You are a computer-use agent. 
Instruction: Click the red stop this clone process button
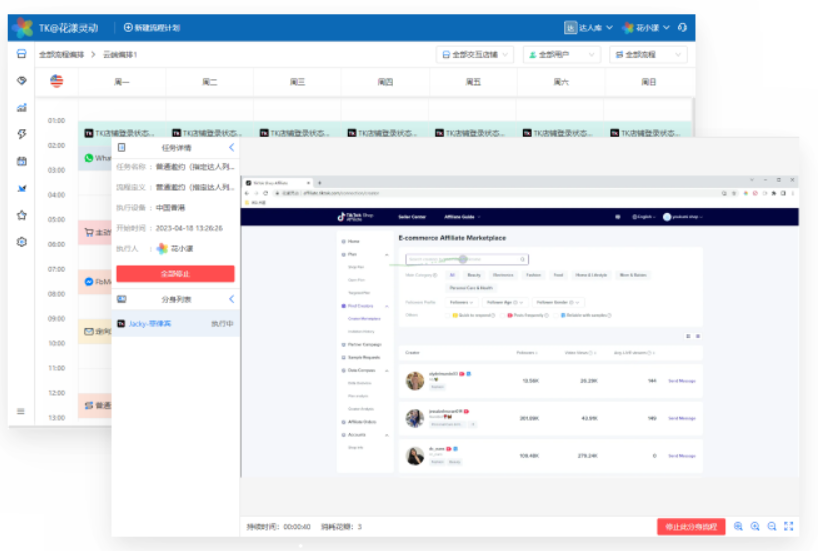point(691,526)
